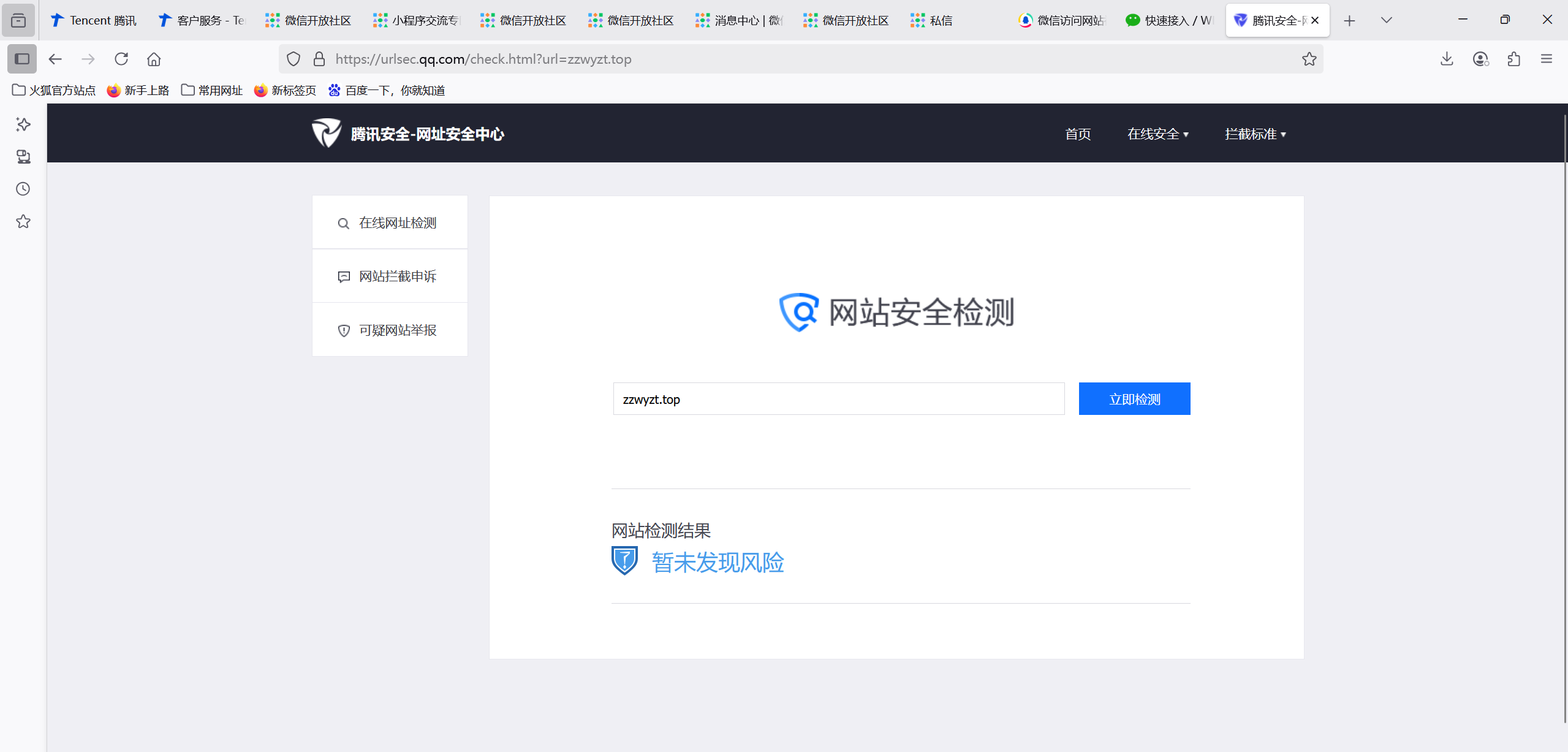The width and height of the screenshot is (1568, 752).
Task: Open the 百度一下 bookmark
Action: [x=387, y=90]
